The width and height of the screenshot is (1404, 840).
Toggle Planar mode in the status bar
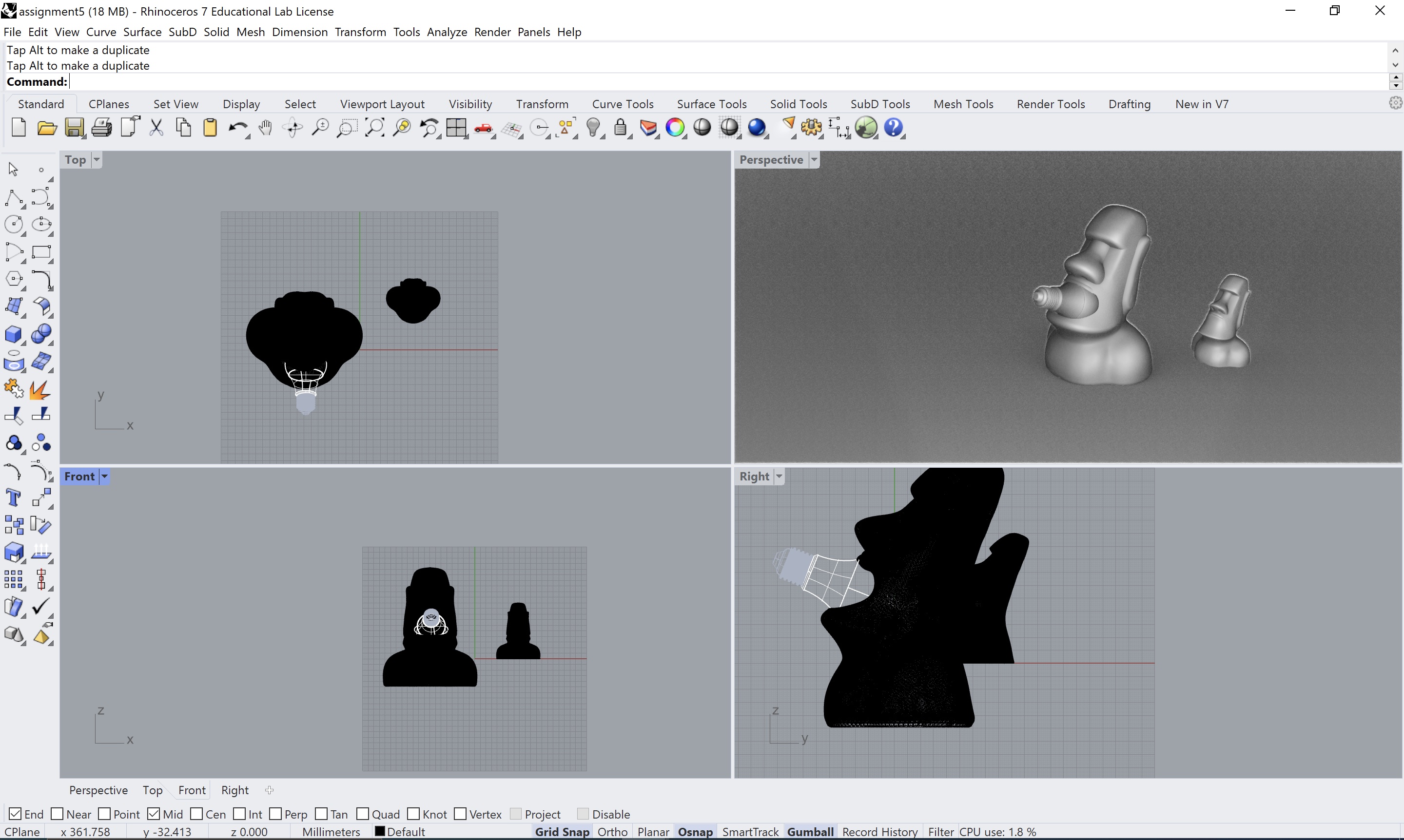653,832
